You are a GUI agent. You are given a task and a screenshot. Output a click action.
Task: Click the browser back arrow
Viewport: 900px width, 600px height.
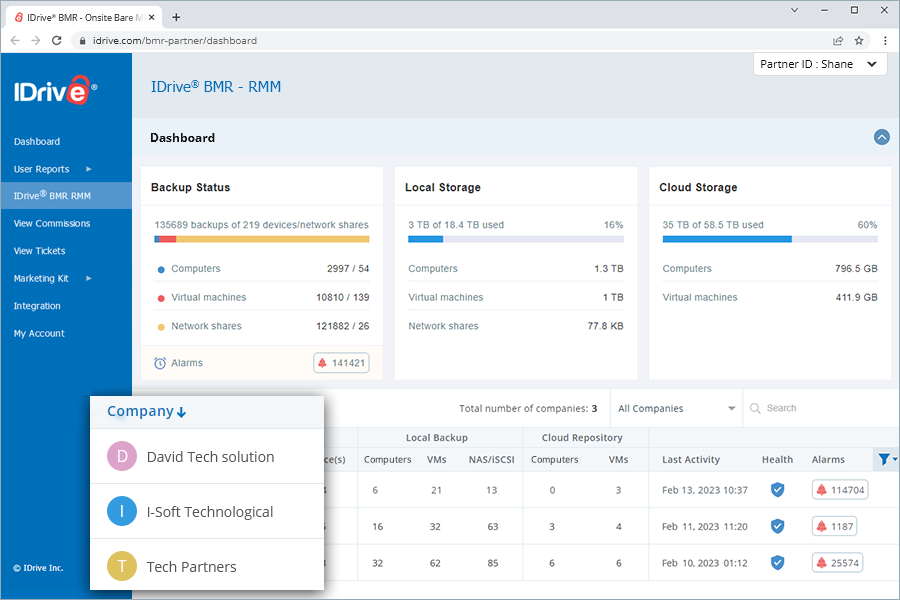pos(15,40)
